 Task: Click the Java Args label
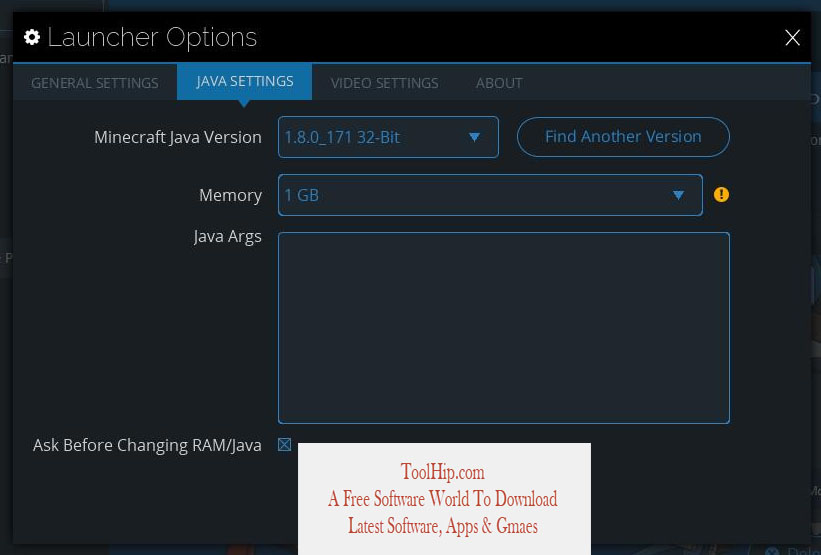227,237
